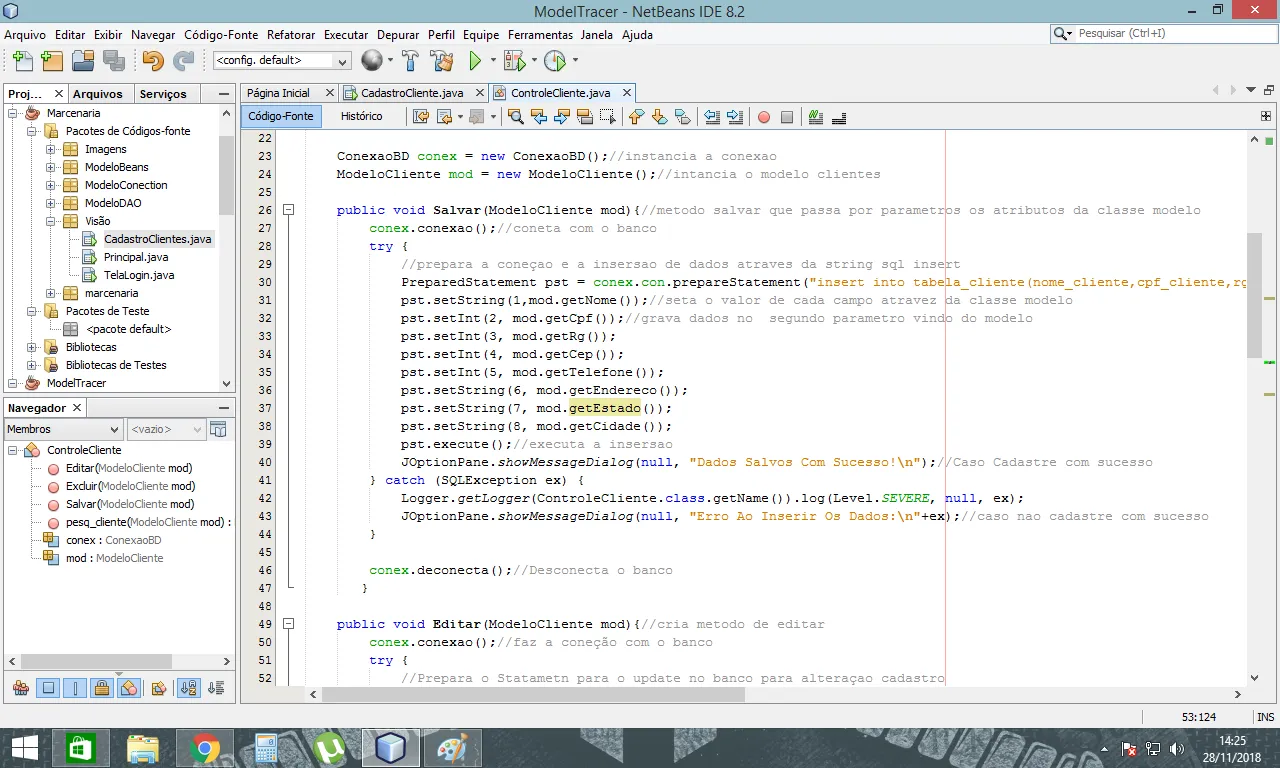
Task: Open the Código-Fonte menu in the menu bar
Action: [x=221, y=34]
